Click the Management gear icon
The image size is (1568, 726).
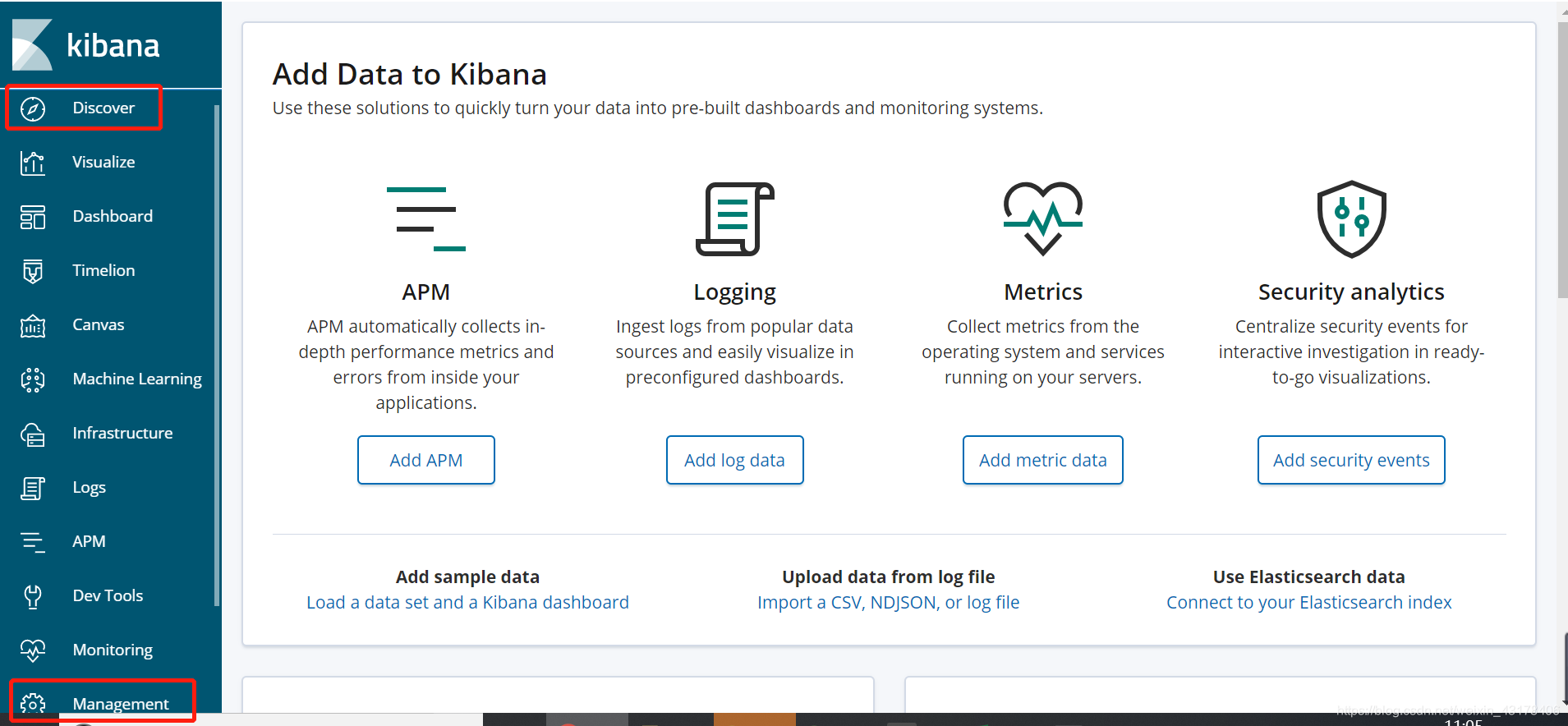(x=33, y=704)
